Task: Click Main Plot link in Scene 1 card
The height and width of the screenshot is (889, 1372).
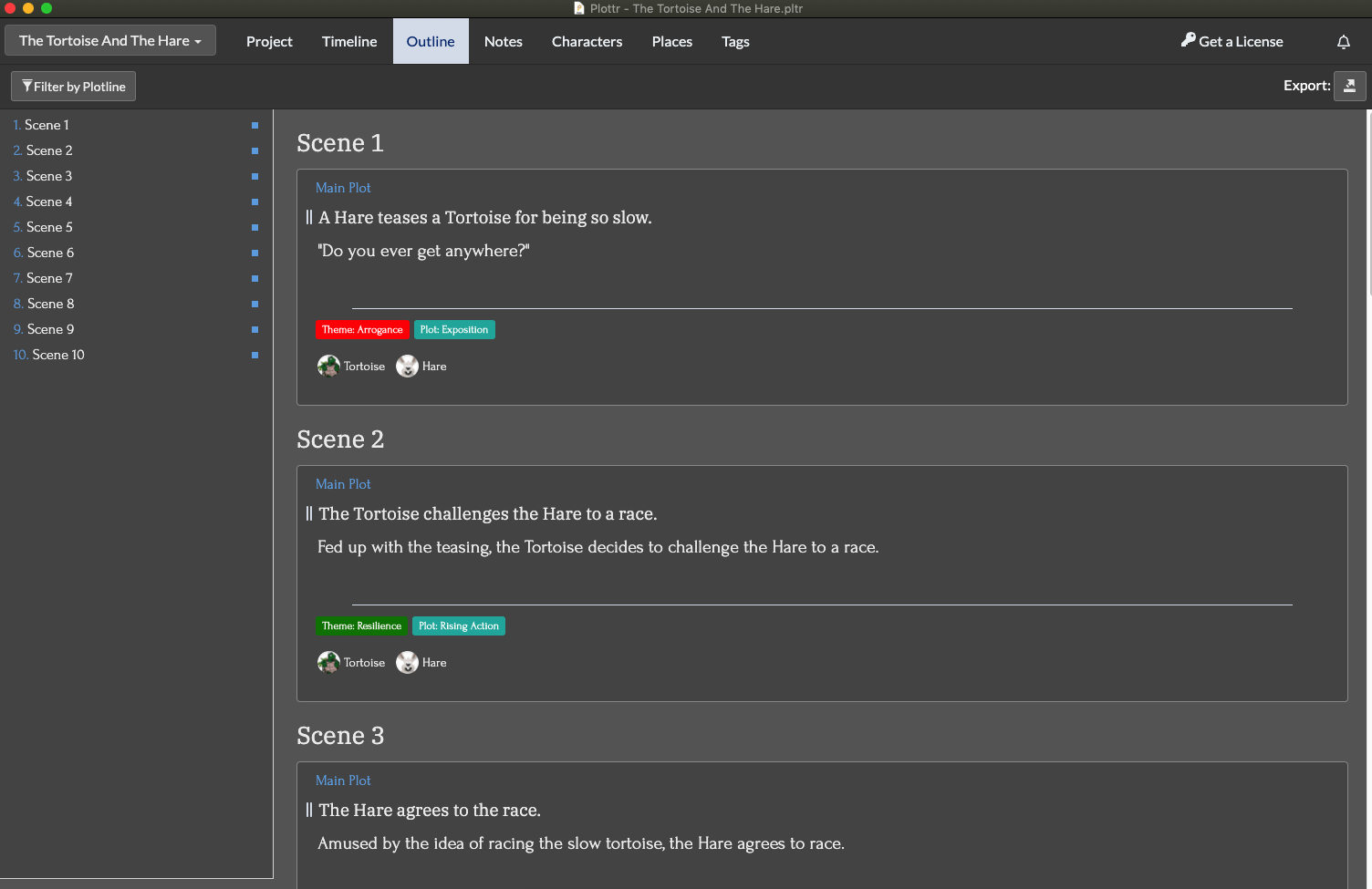Action: point(343,188)
